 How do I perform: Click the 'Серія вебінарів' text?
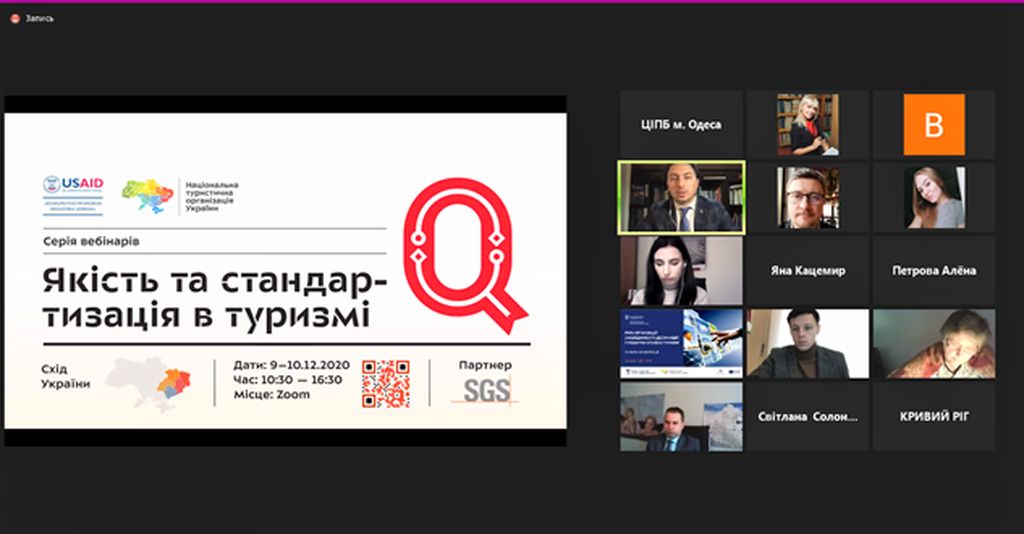pyautogui.click(x=91, y=242)
